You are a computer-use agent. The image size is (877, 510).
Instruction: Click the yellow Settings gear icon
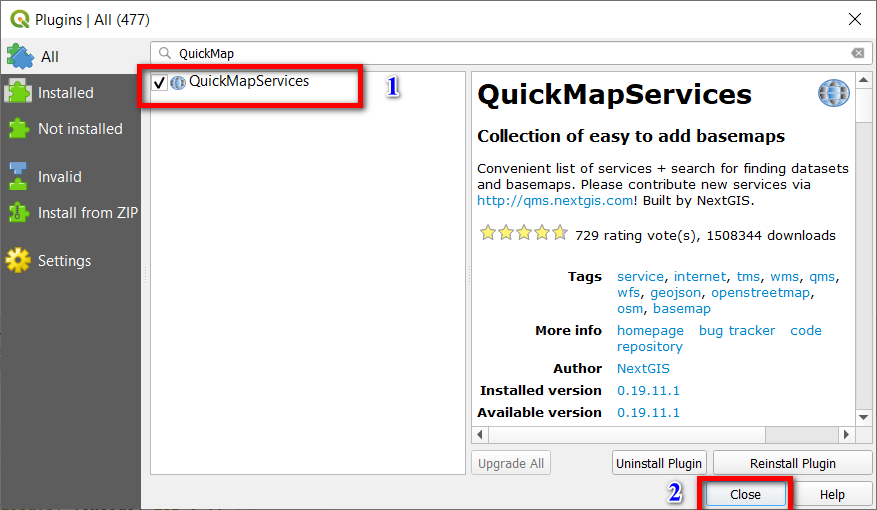[x=18, y=260]
